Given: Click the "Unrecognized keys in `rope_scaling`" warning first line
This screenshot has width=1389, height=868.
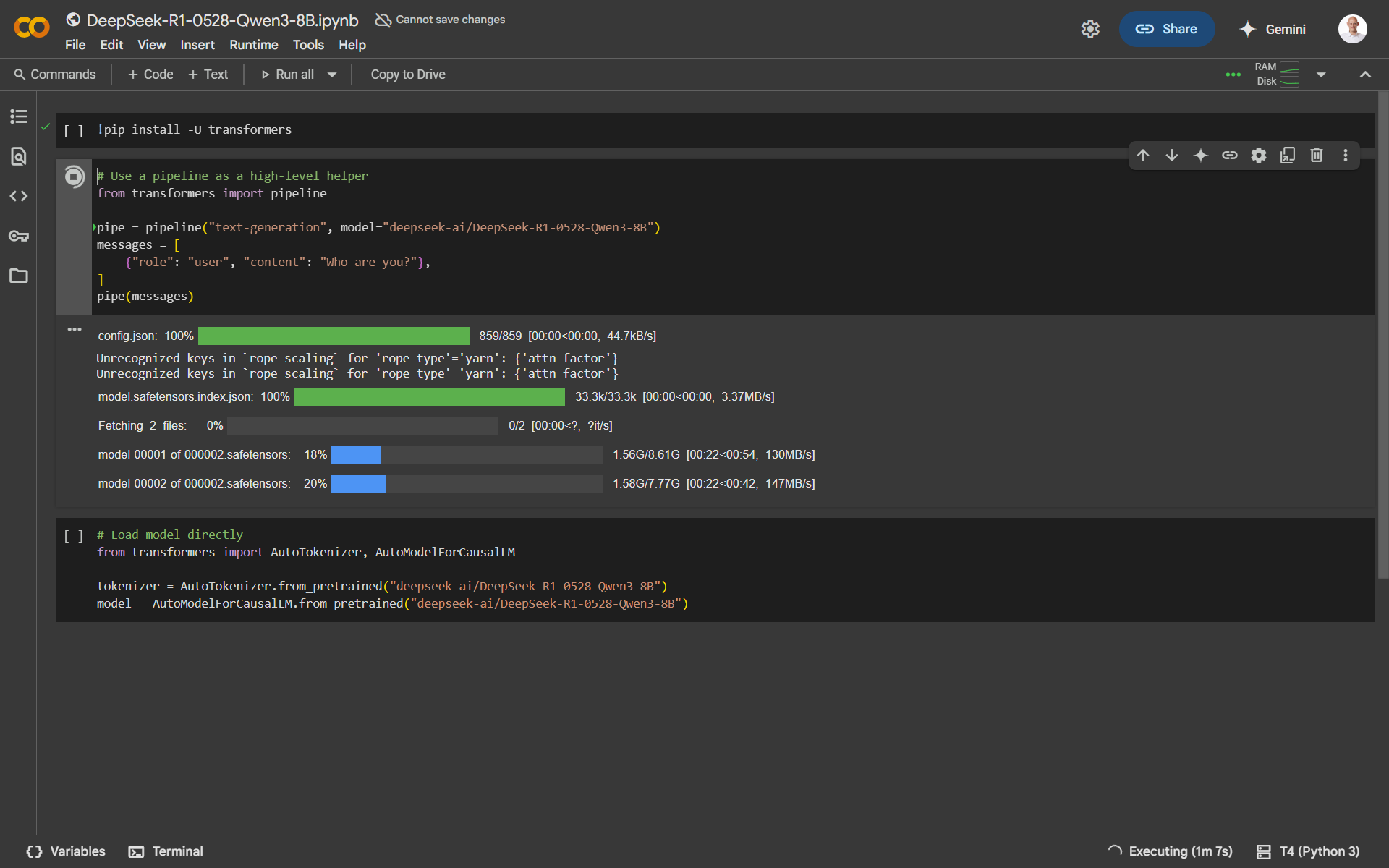Looking at the screenshot, I should pos(357,358).
